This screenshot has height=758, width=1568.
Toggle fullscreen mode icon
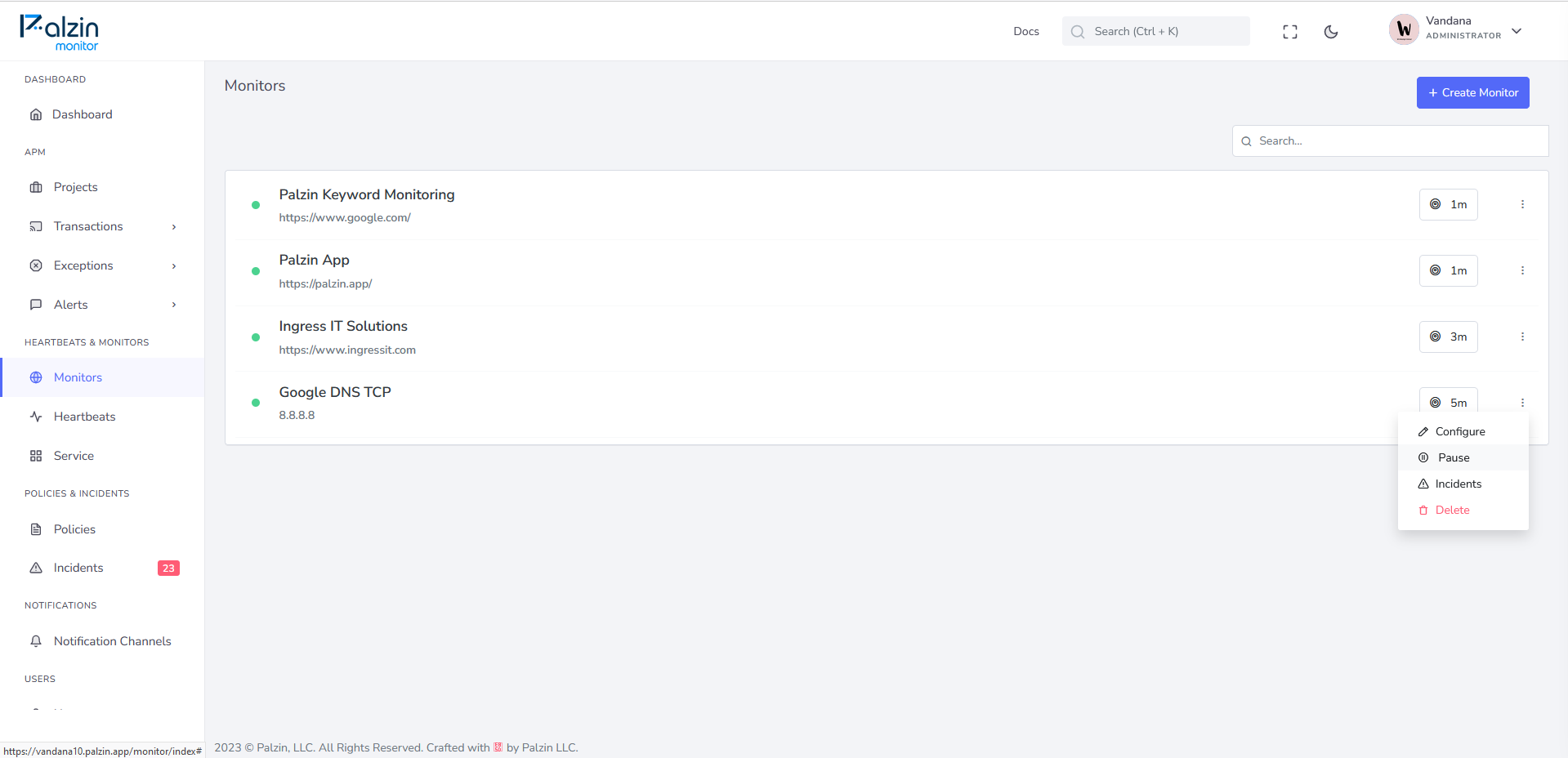[x=1290, y=32]
